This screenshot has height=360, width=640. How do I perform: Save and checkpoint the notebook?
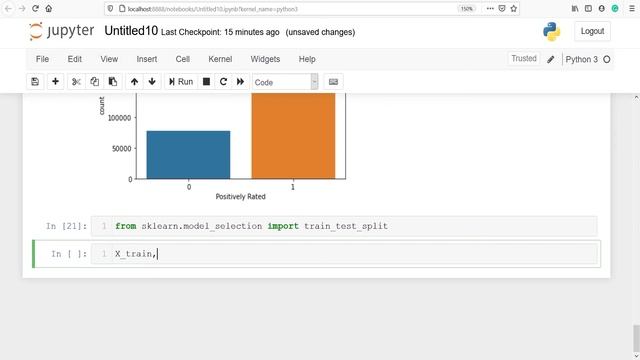click(35, 82)
